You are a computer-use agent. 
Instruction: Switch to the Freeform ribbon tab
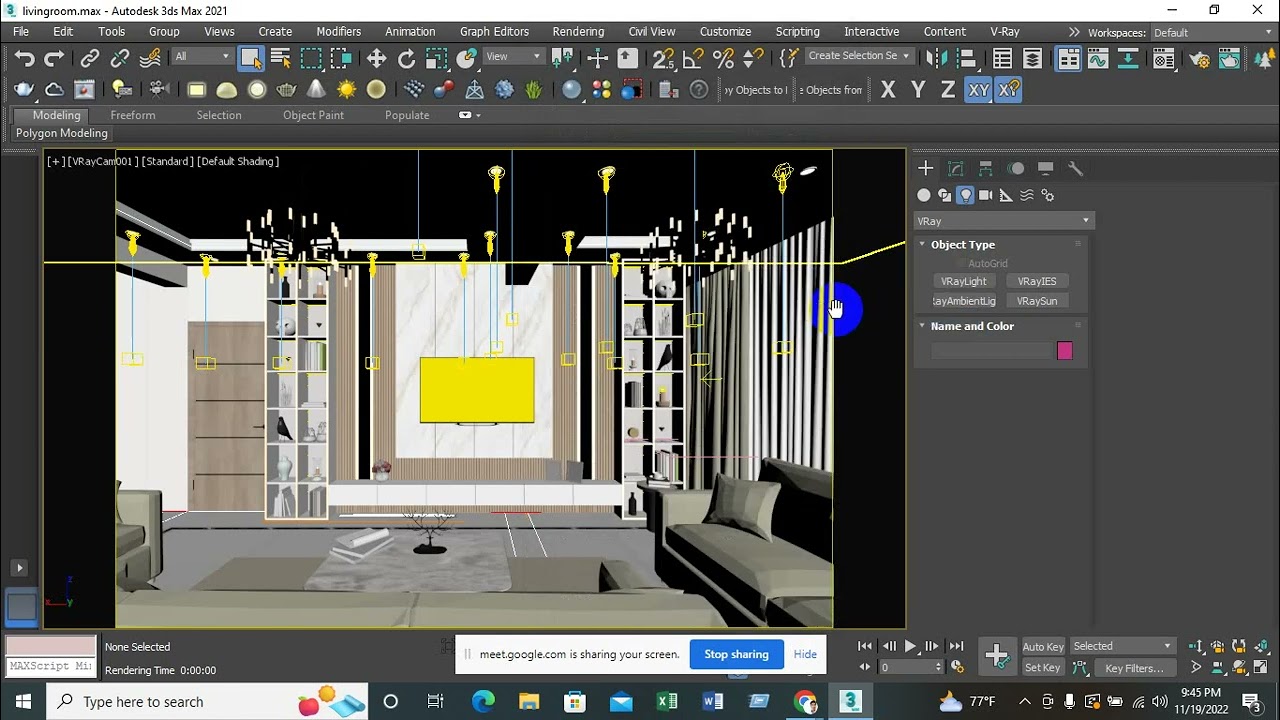pyautogui.click(x=133, y=115)
